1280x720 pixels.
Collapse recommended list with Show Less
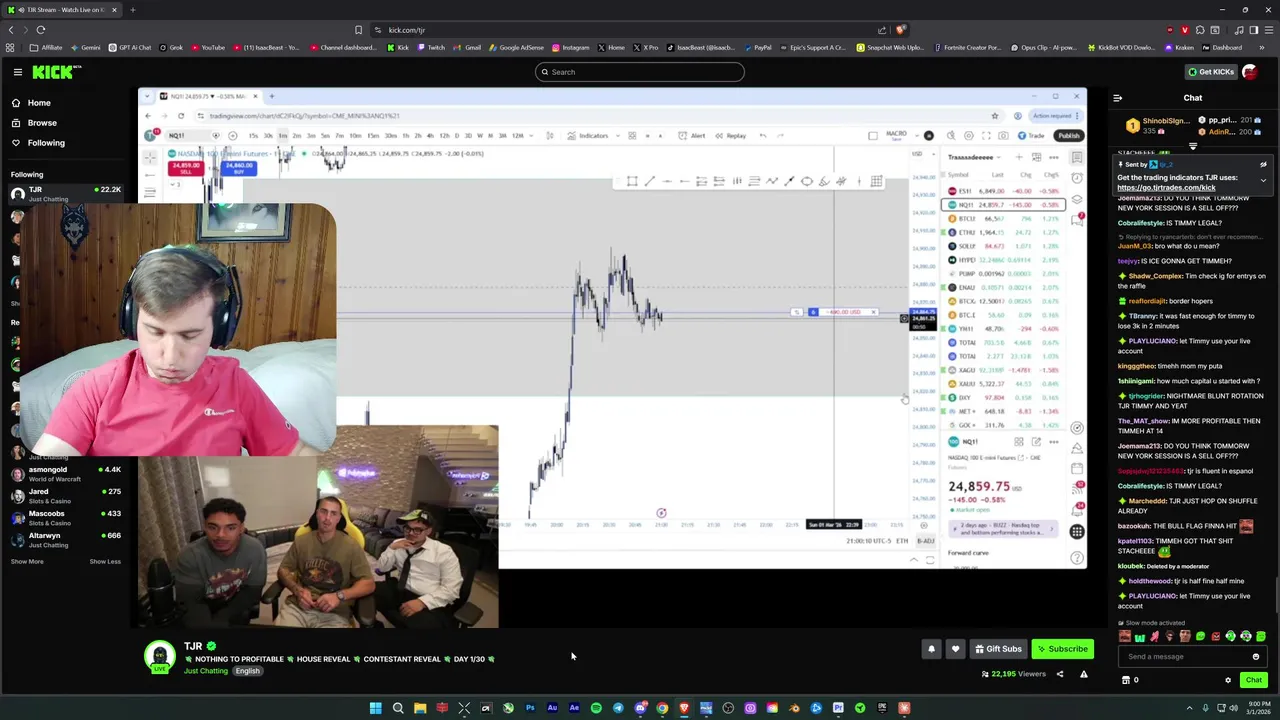tap(105, 561)
